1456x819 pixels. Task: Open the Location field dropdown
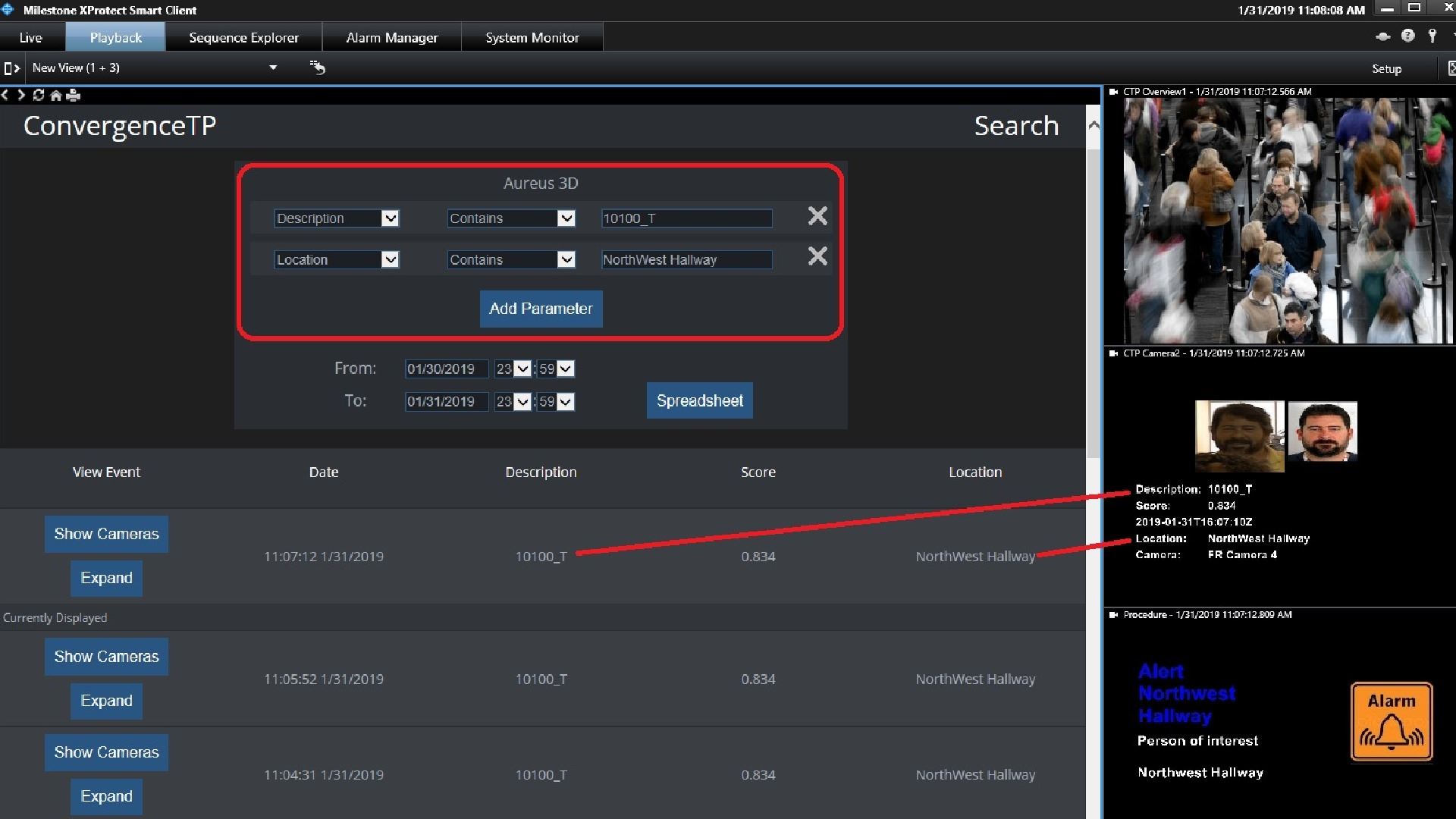(x=337, y=259)
